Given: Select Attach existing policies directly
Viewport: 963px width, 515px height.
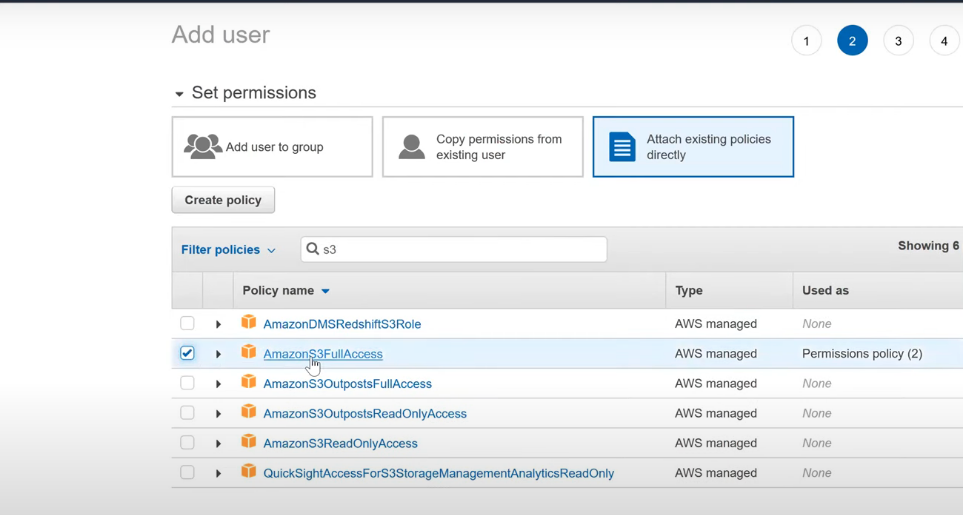Looking at the screenshot, I should coord(693,147).
